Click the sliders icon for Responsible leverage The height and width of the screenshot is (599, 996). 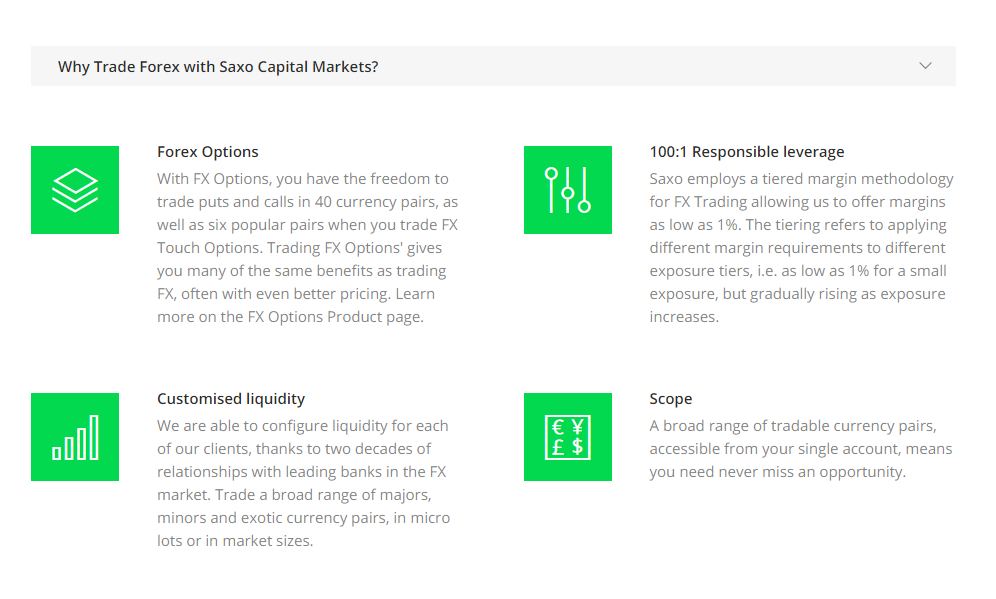tap(568, 190)
